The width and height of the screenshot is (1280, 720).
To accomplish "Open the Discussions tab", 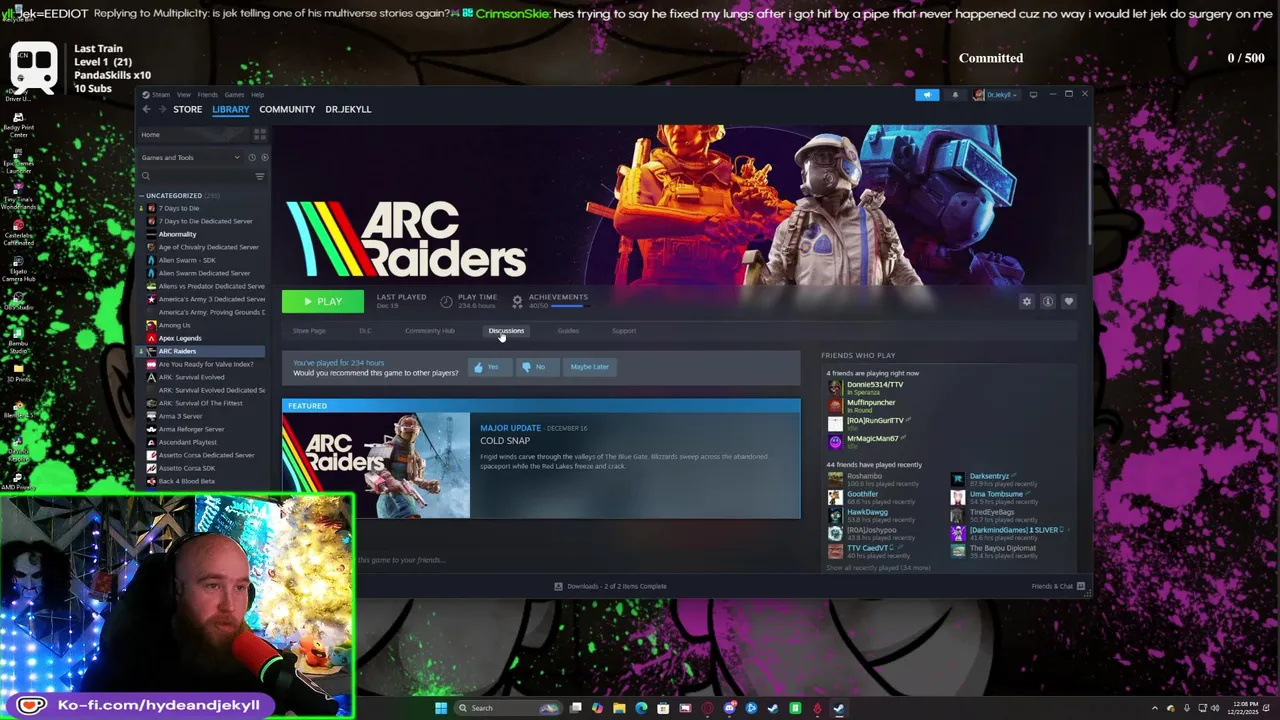I will click(x=506, y=331).
